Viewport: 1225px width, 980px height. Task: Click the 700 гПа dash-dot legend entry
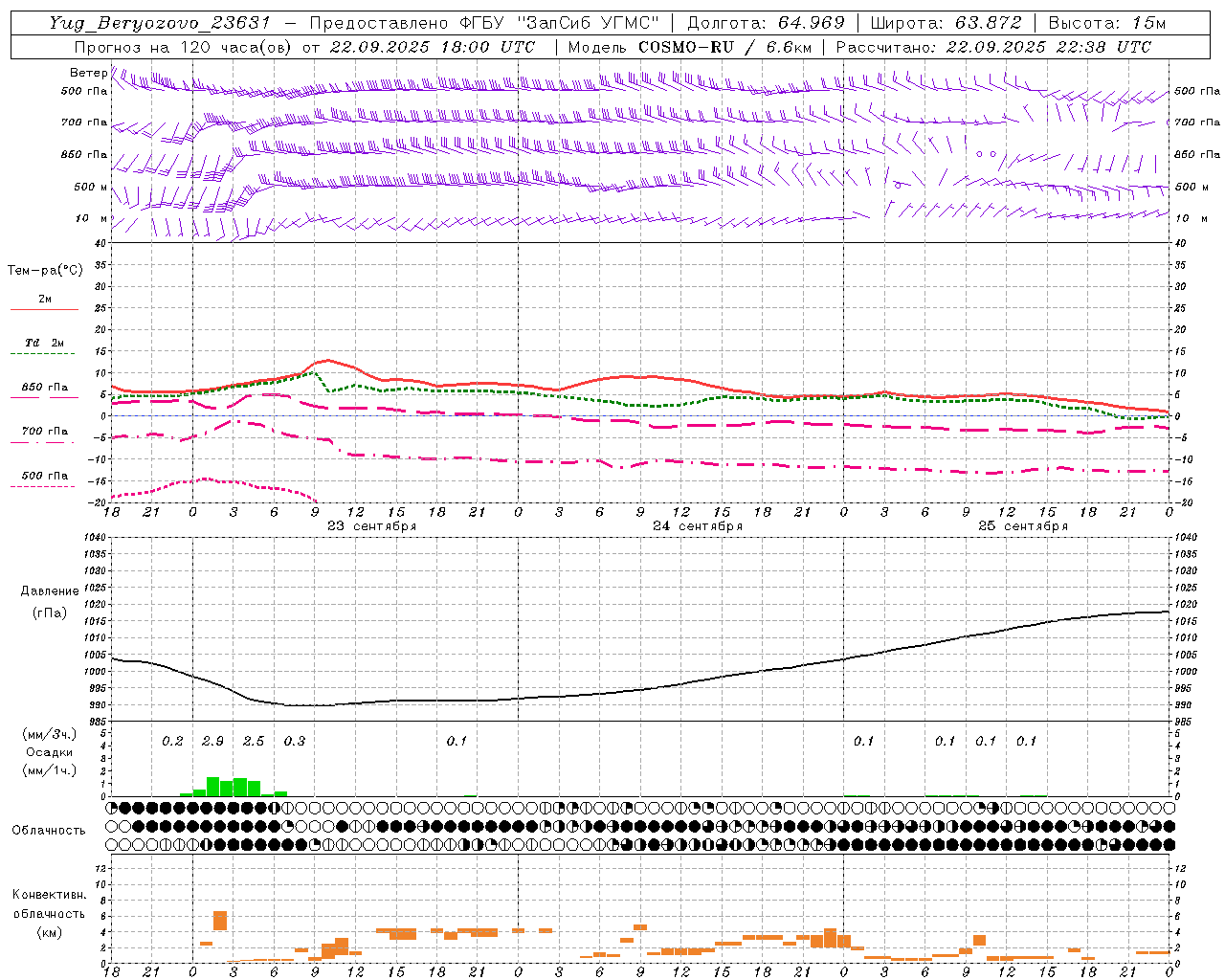tap(45, 436)
